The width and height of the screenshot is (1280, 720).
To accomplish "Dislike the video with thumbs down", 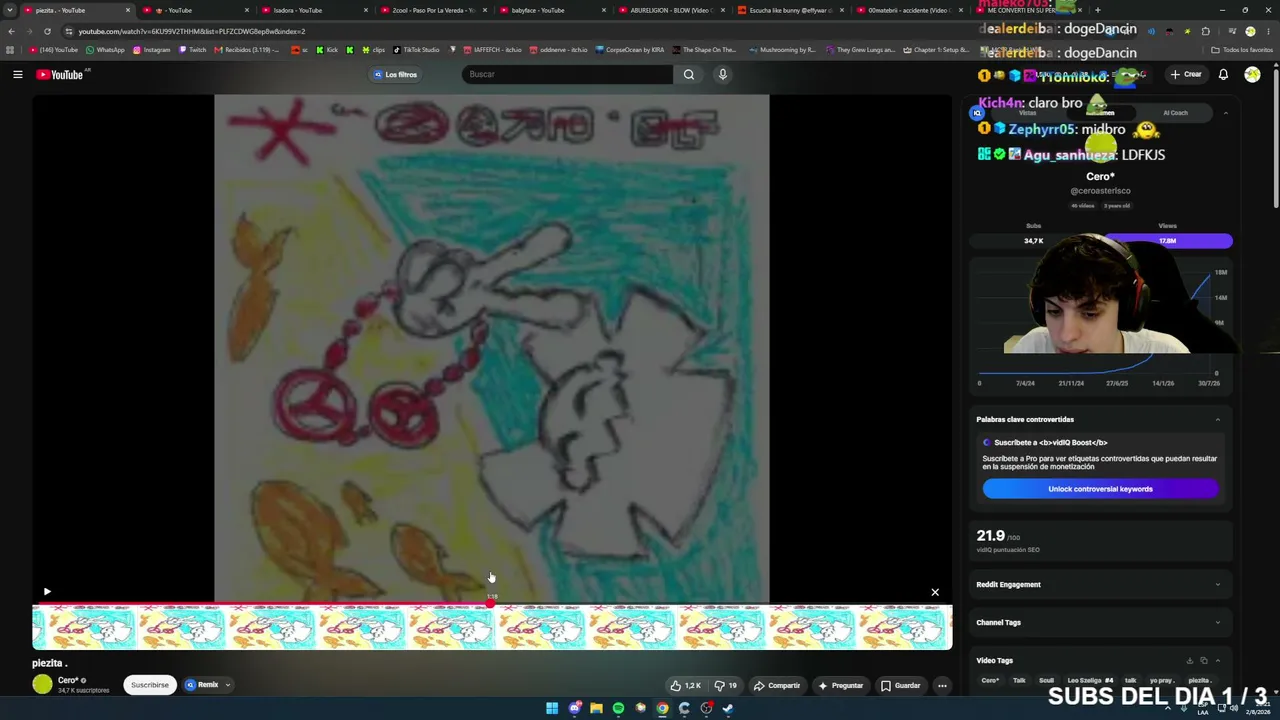I will coord(725,685).
